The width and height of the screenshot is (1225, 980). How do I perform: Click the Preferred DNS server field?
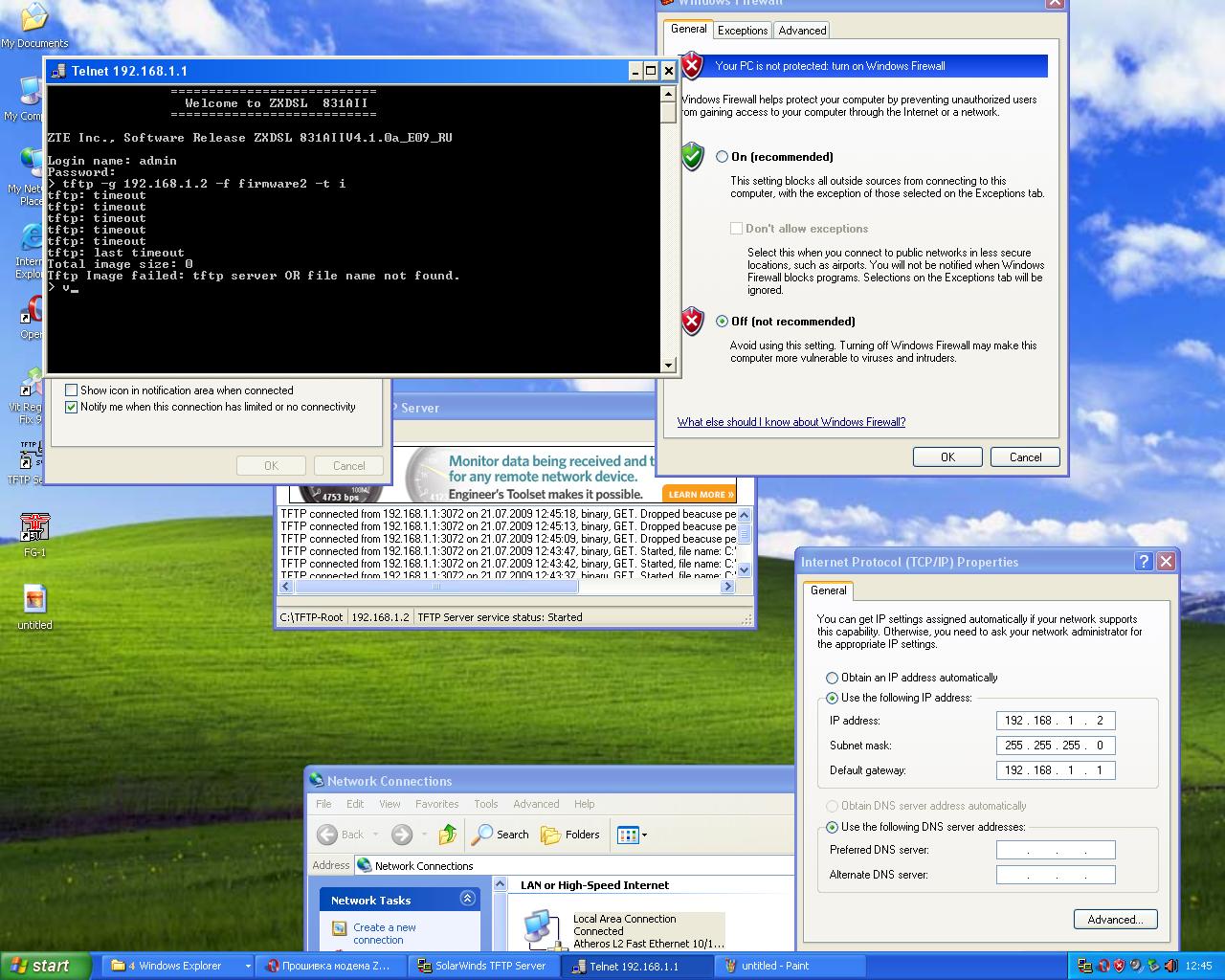1055,850
